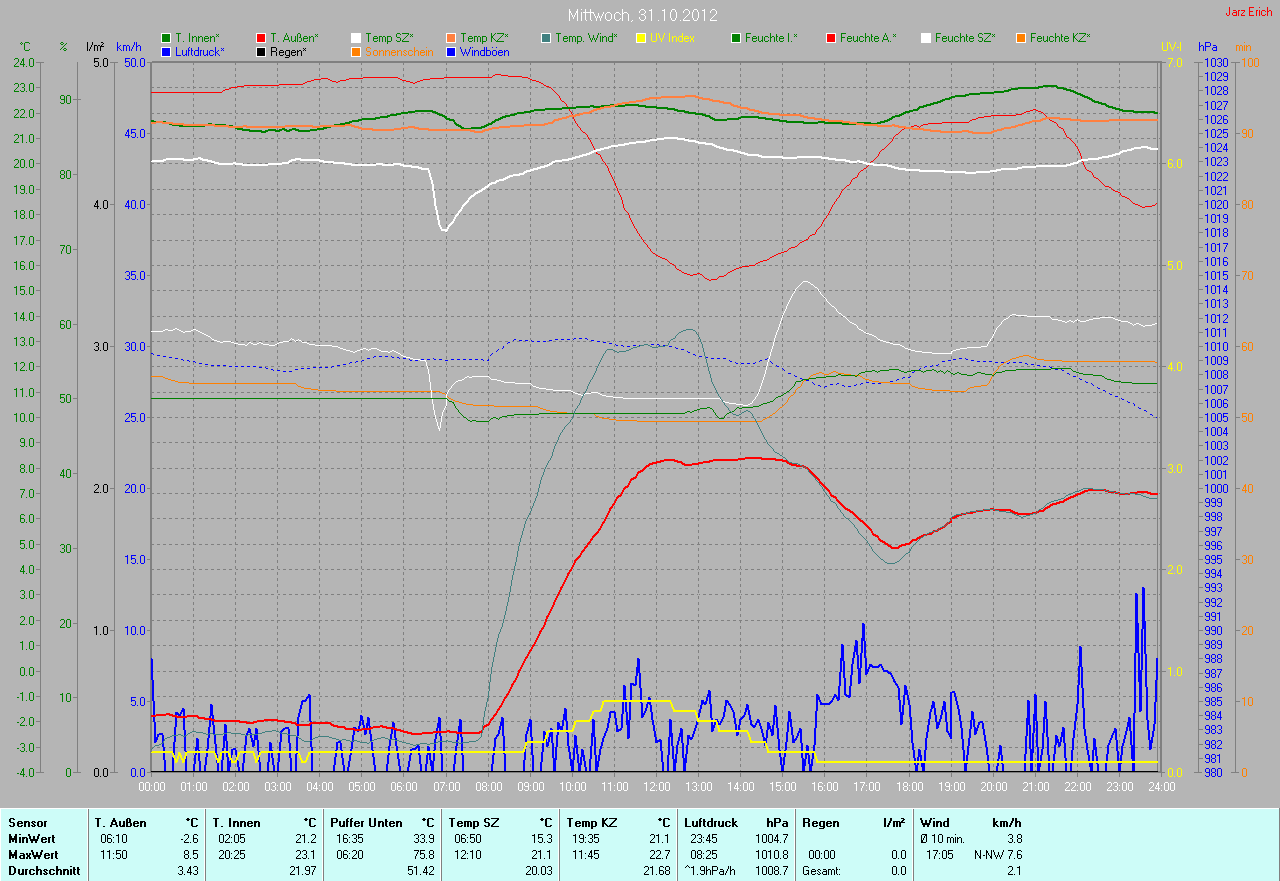Select the T. Außen average "3.43"
Image resolution: width=1280 pixels, height=881 pixels.
(188, 871)
